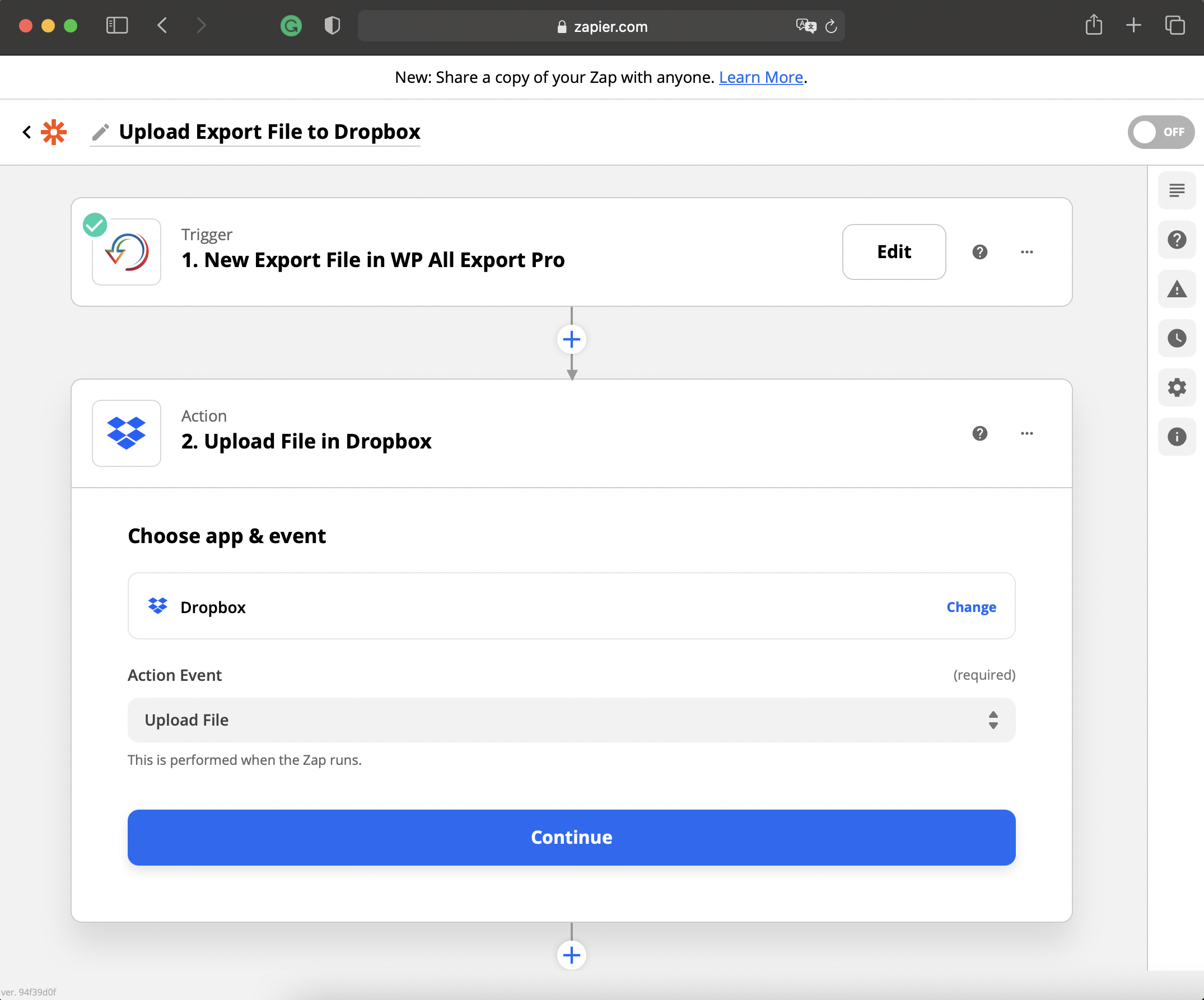
Task: Open the Zap history clock icon
Action: tap(1177, 338)
